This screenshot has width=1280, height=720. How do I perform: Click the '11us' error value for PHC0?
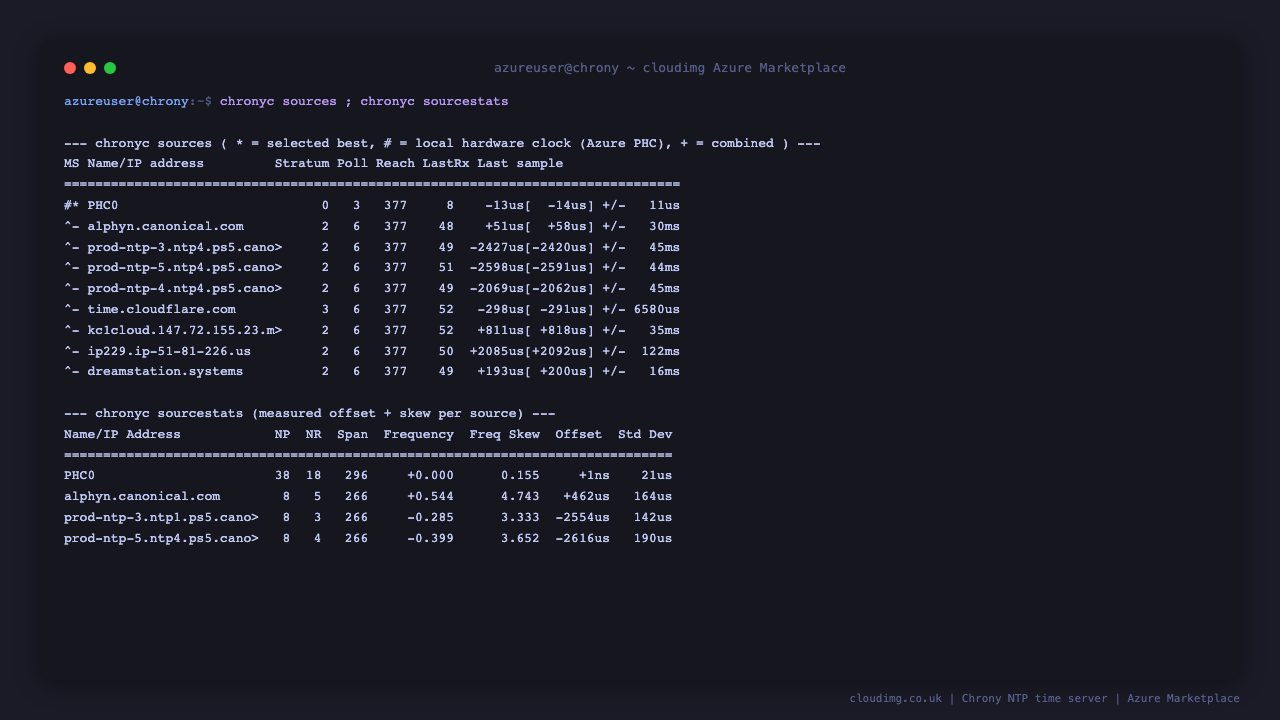tap(664, 205)
